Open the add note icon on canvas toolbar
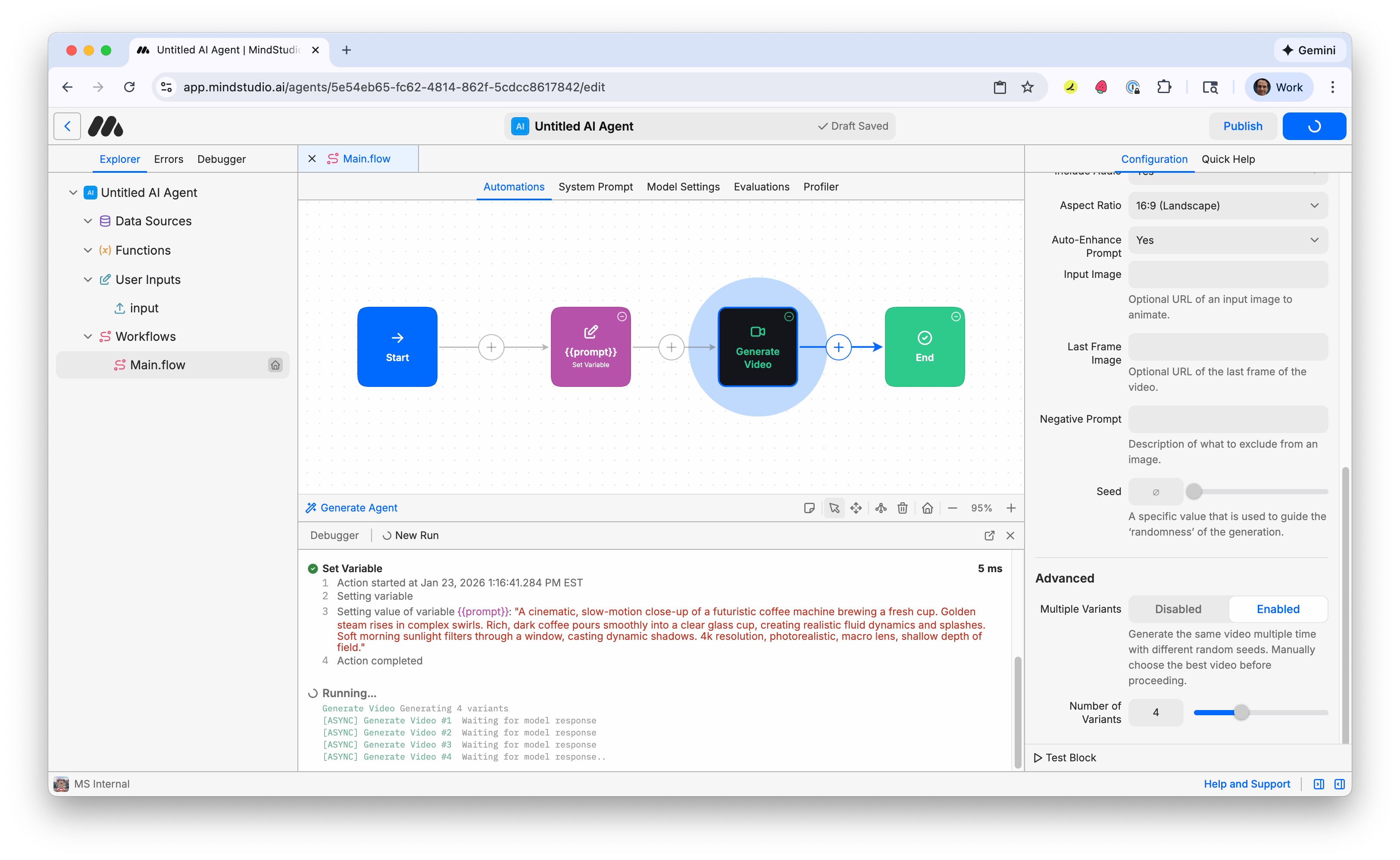Image resolution: width=1400 pixels, height=860 pixels. (x=809, y=508)
